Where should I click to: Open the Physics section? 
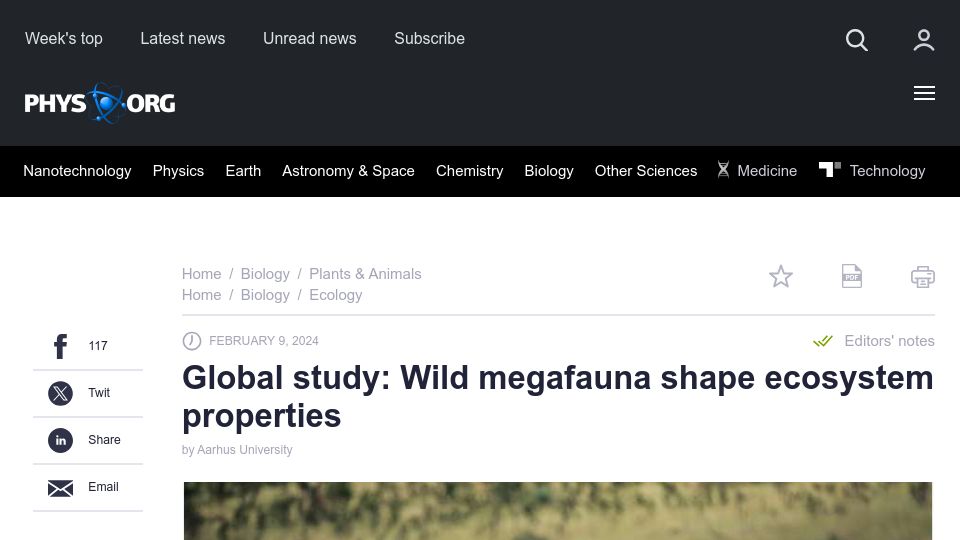[178, 171]
